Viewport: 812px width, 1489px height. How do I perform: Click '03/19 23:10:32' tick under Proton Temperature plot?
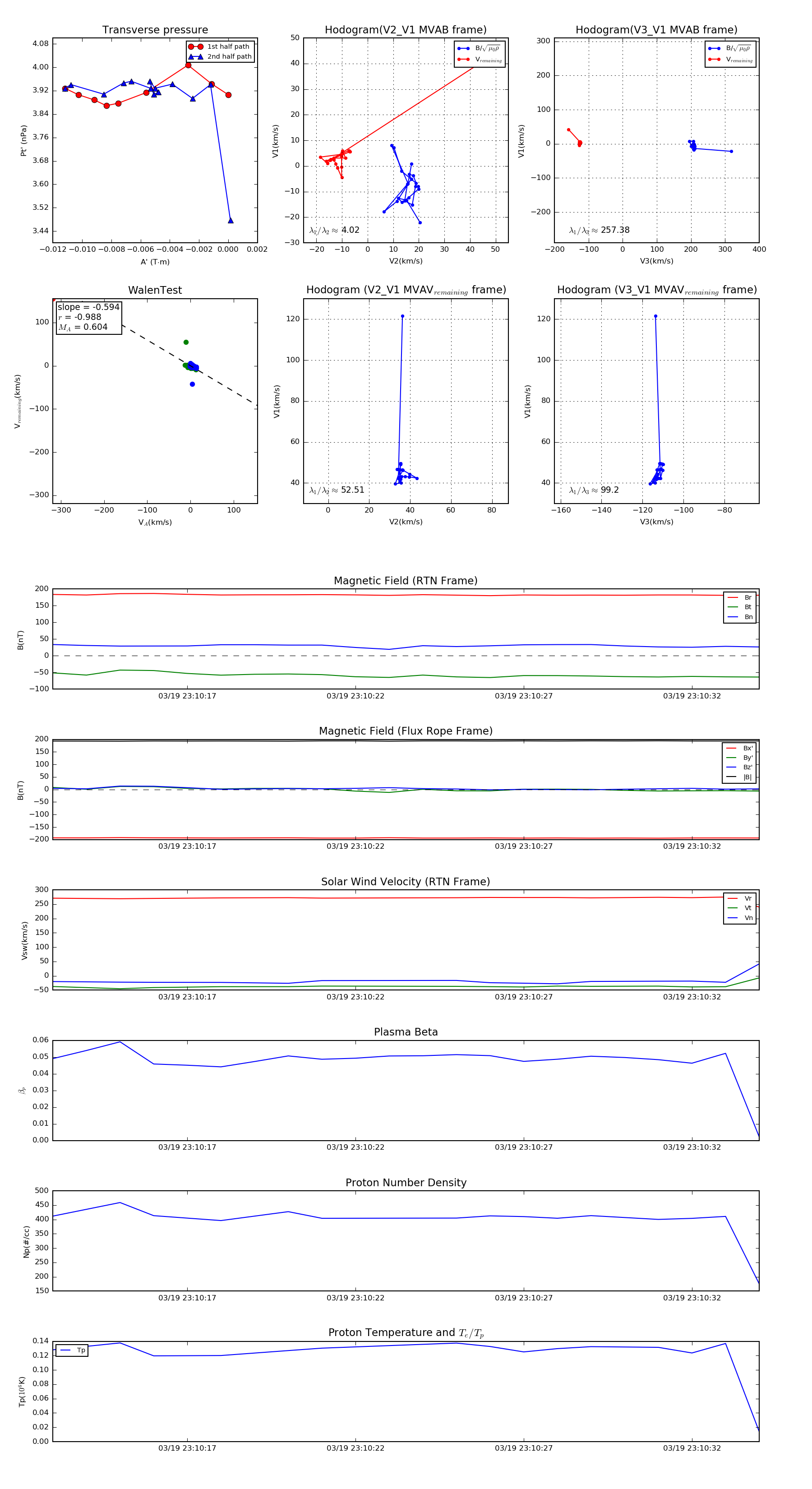[x=692, y=1448]
